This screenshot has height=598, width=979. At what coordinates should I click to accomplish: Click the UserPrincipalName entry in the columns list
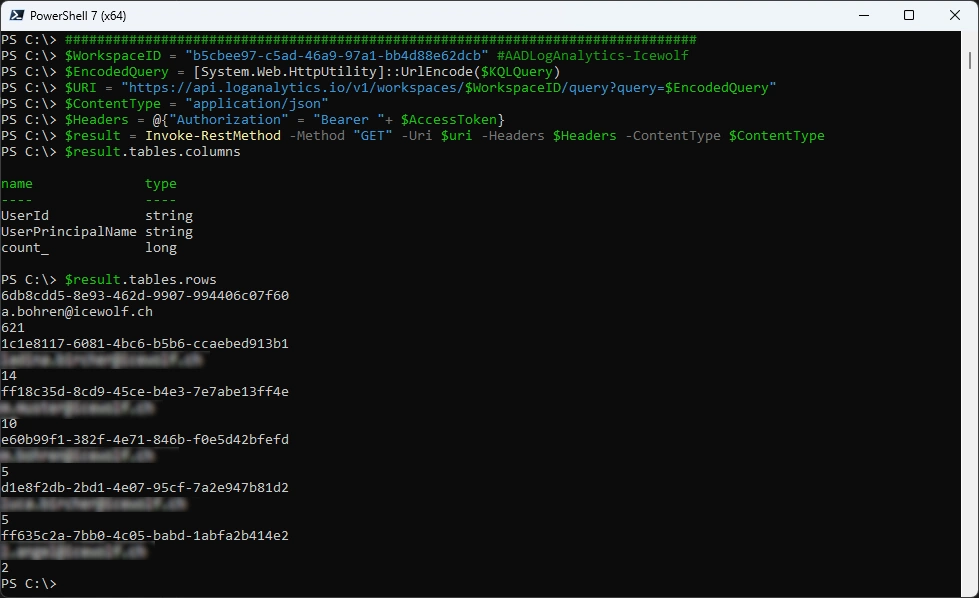[68, 232]
